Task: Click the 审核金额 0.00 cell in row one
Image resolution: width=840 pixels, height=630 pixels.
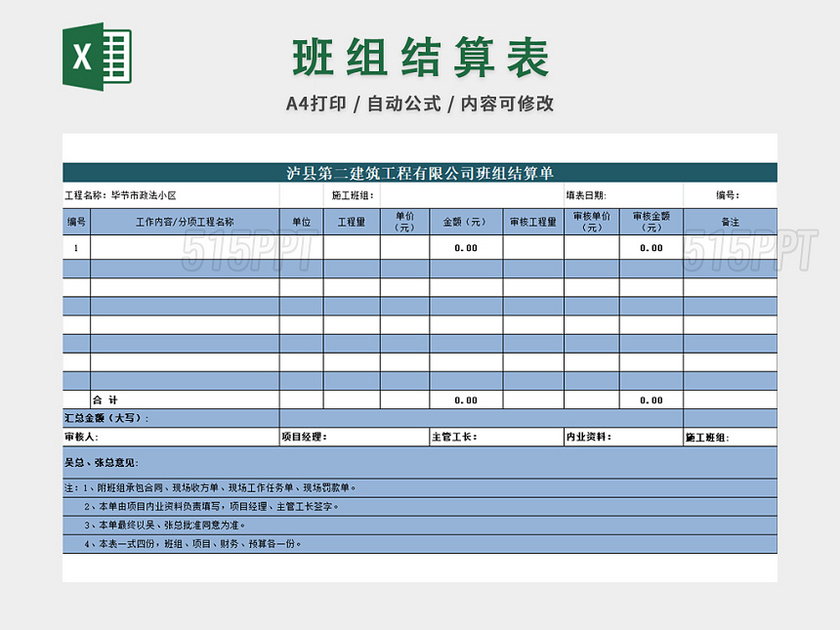Action: (651, 250)
